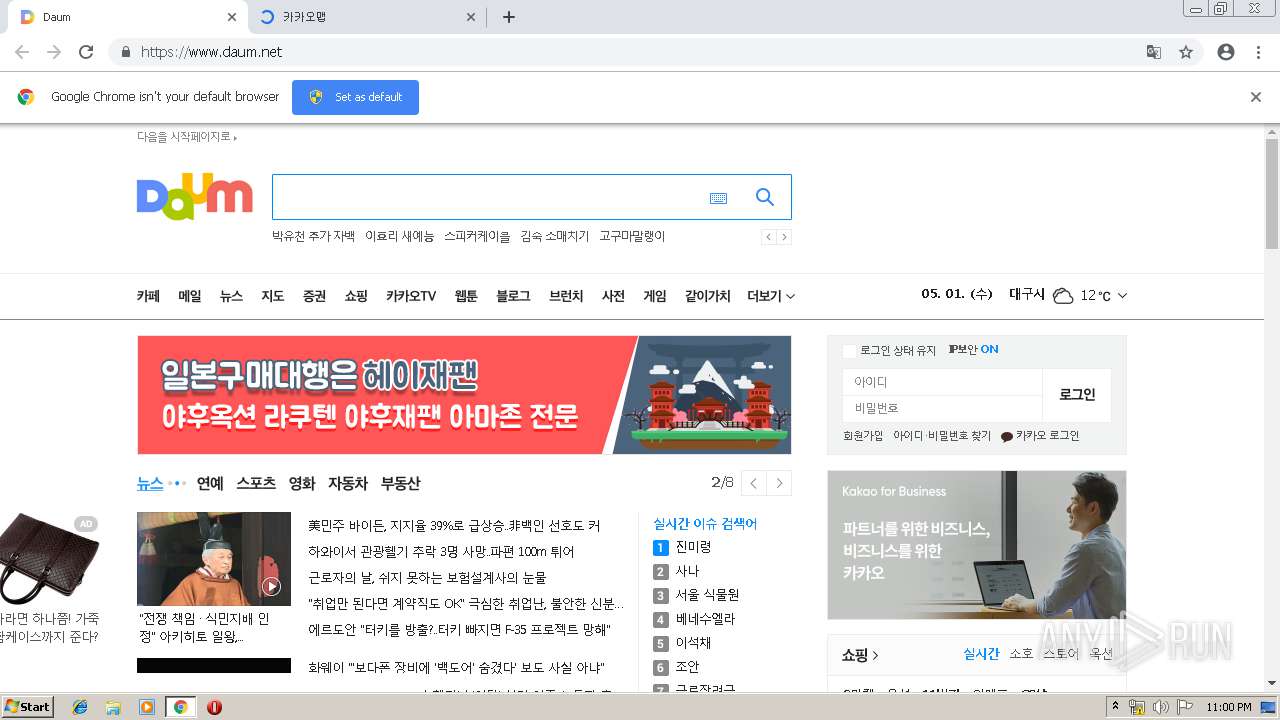Open the on-screen keyboard icon in search box
This screenshot has width=1280, height=720.
(718, 198)
